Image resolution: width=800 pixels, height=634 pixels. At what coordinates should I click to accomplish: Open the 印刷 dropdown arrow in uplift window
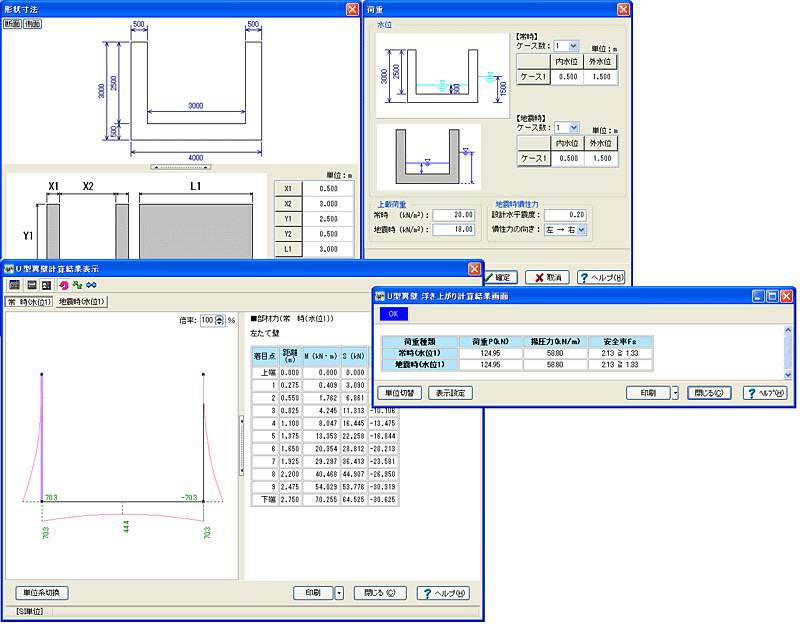click(x=676, y=393)
